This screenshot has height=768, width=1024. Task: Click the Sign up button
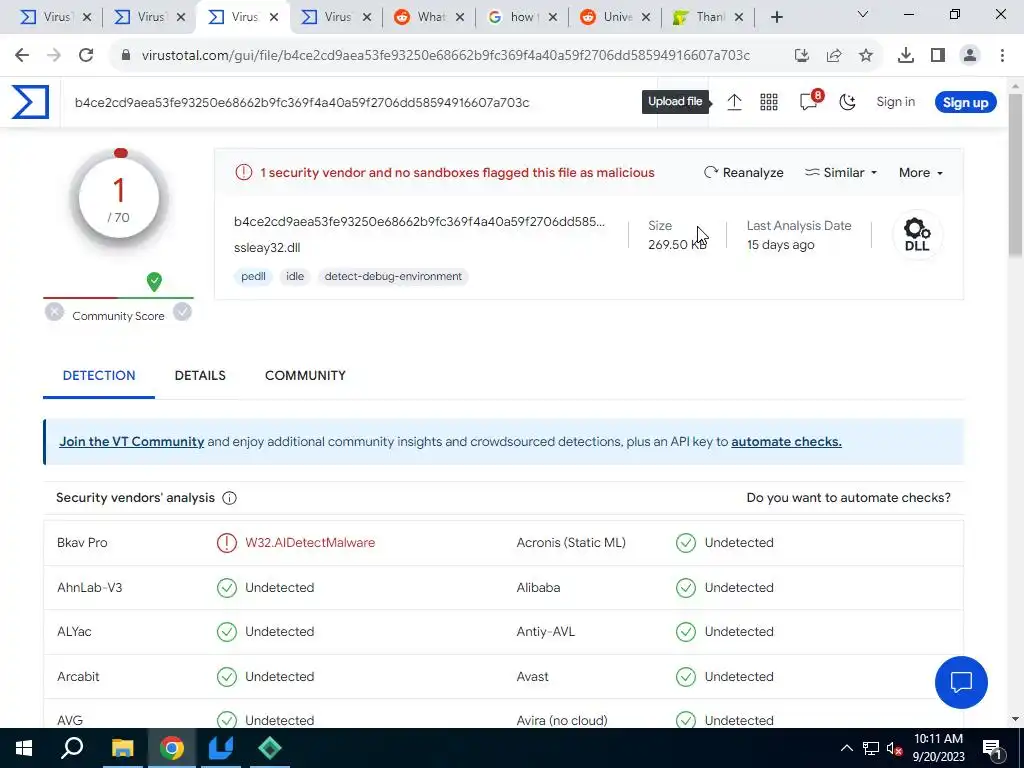(965, 103)
